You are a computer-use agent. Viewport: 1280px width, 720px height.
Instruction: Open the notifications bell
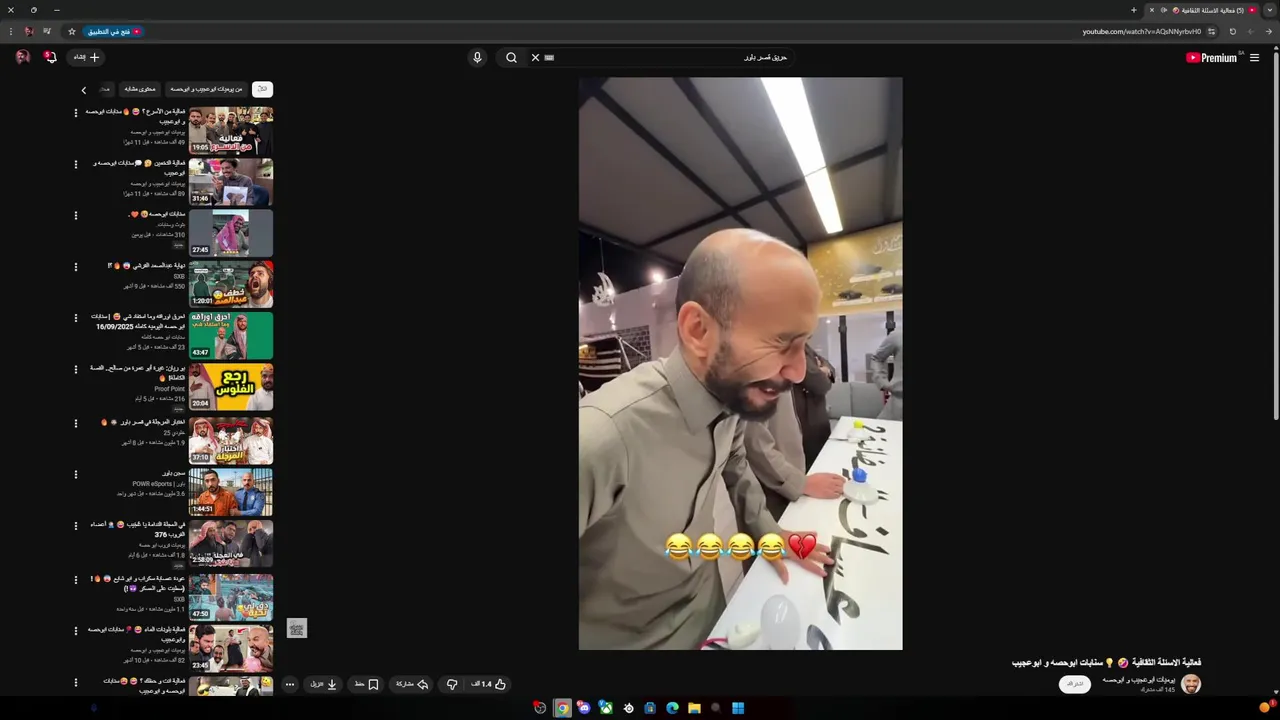[50, 58]
